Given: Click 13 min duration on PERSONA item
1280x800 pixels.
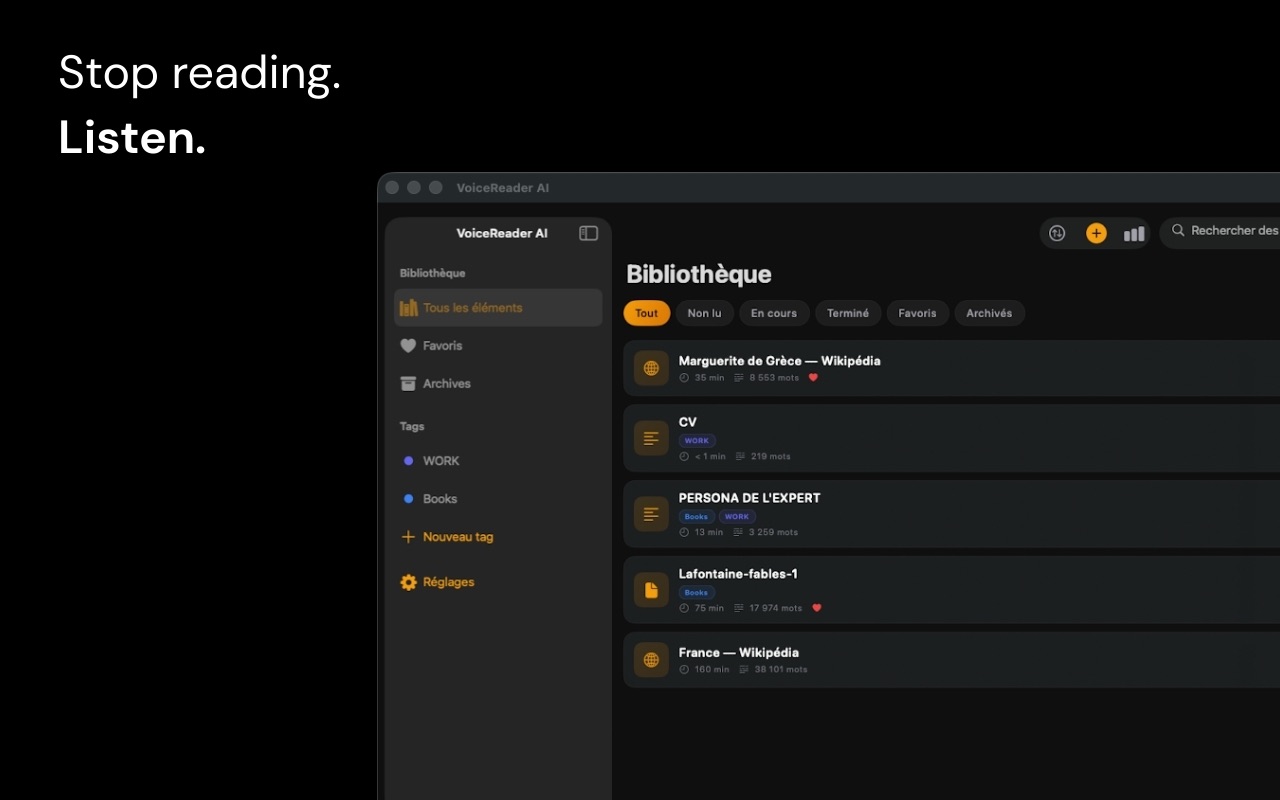Looking at the screenshot, I should point(708,533).
